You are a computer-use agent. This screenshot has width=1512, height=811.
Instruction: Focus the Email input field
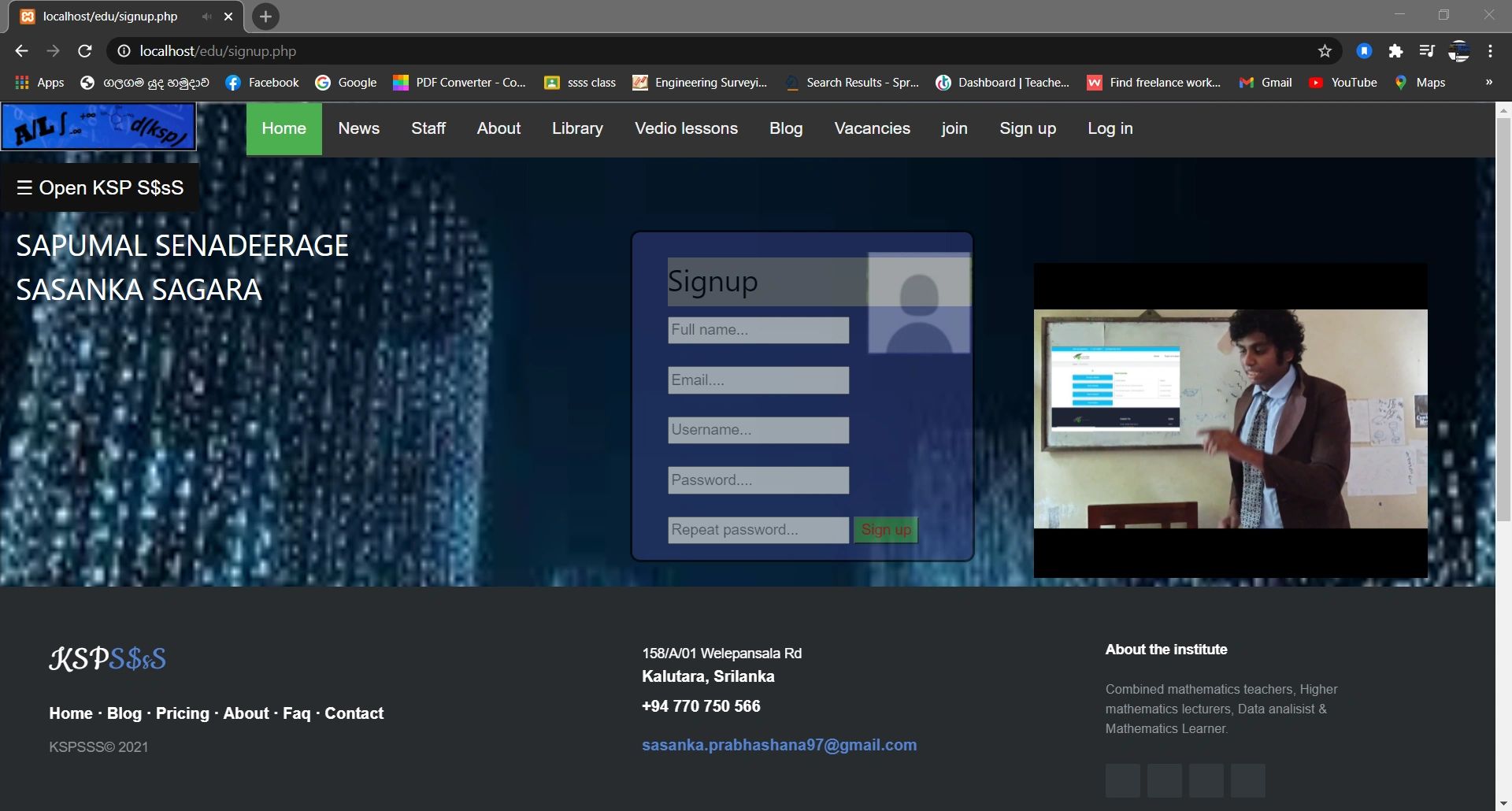click(758, 380)
